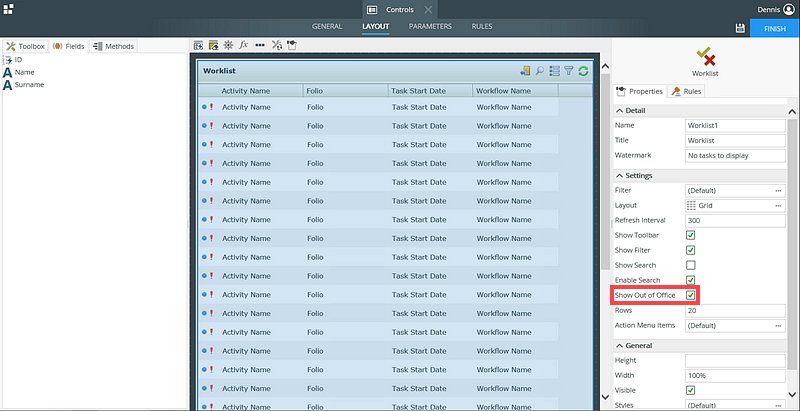800x411 pixels.
Task: Open the Methods tab in left panel
Action: pos(114,46)
